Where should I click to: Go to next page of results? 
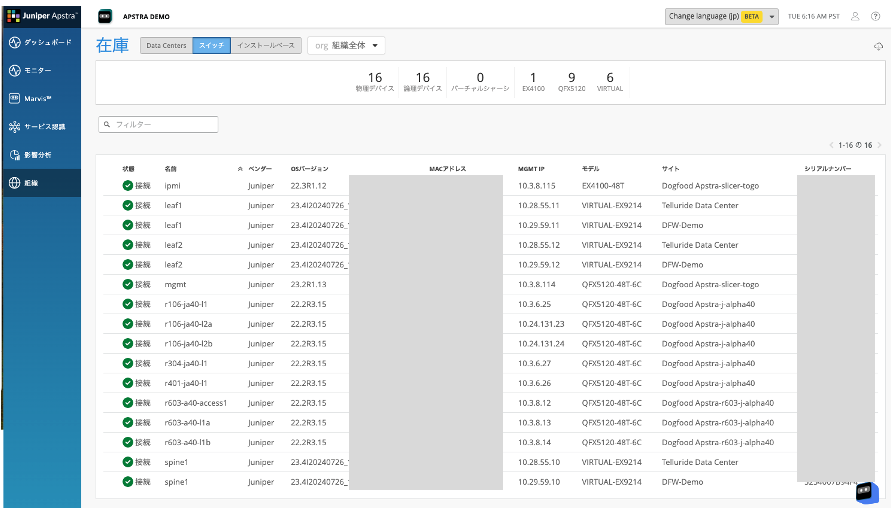click(879, 146)
